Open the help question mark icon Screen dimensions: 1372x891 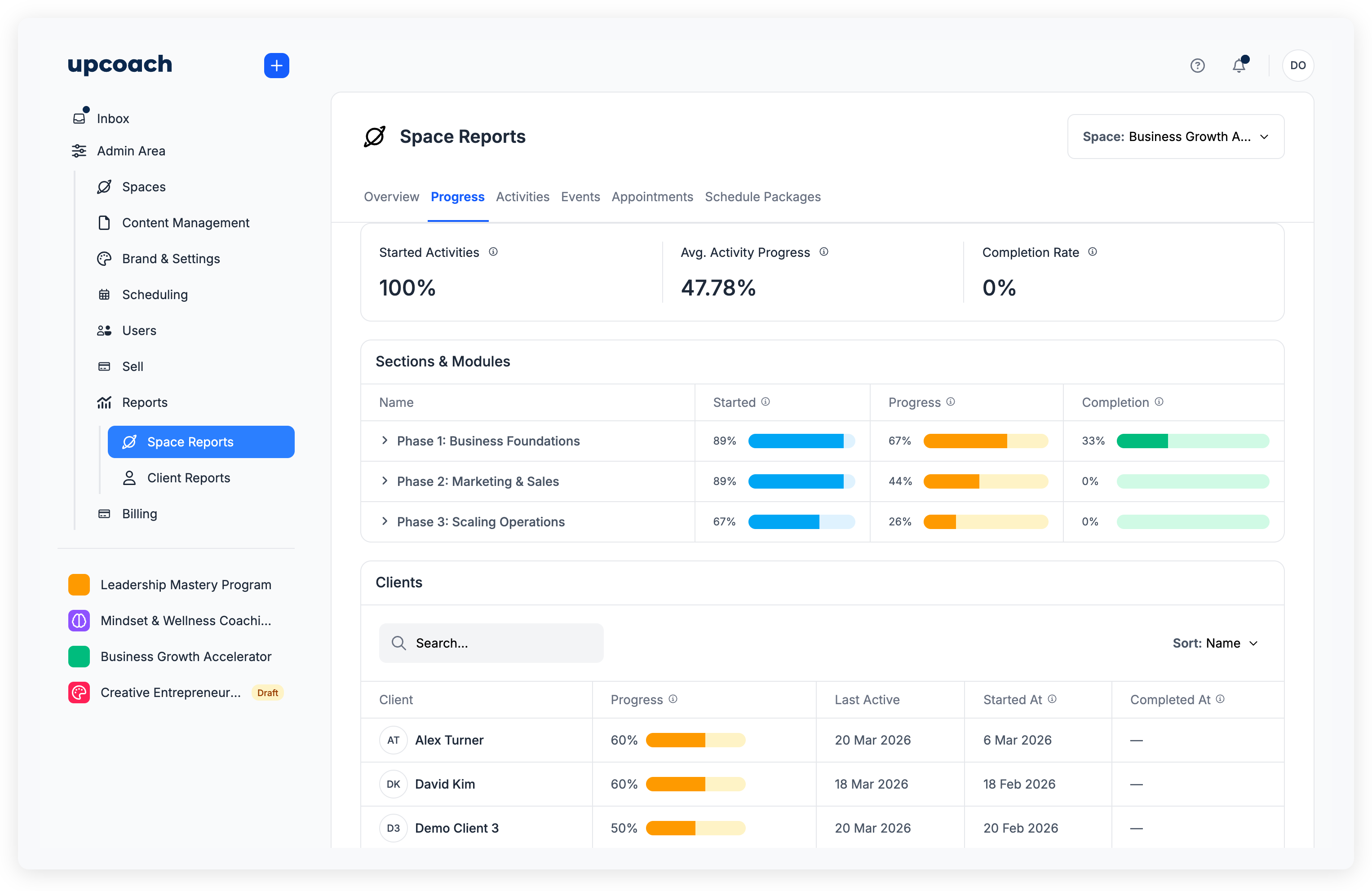(x=1197, y=65)
